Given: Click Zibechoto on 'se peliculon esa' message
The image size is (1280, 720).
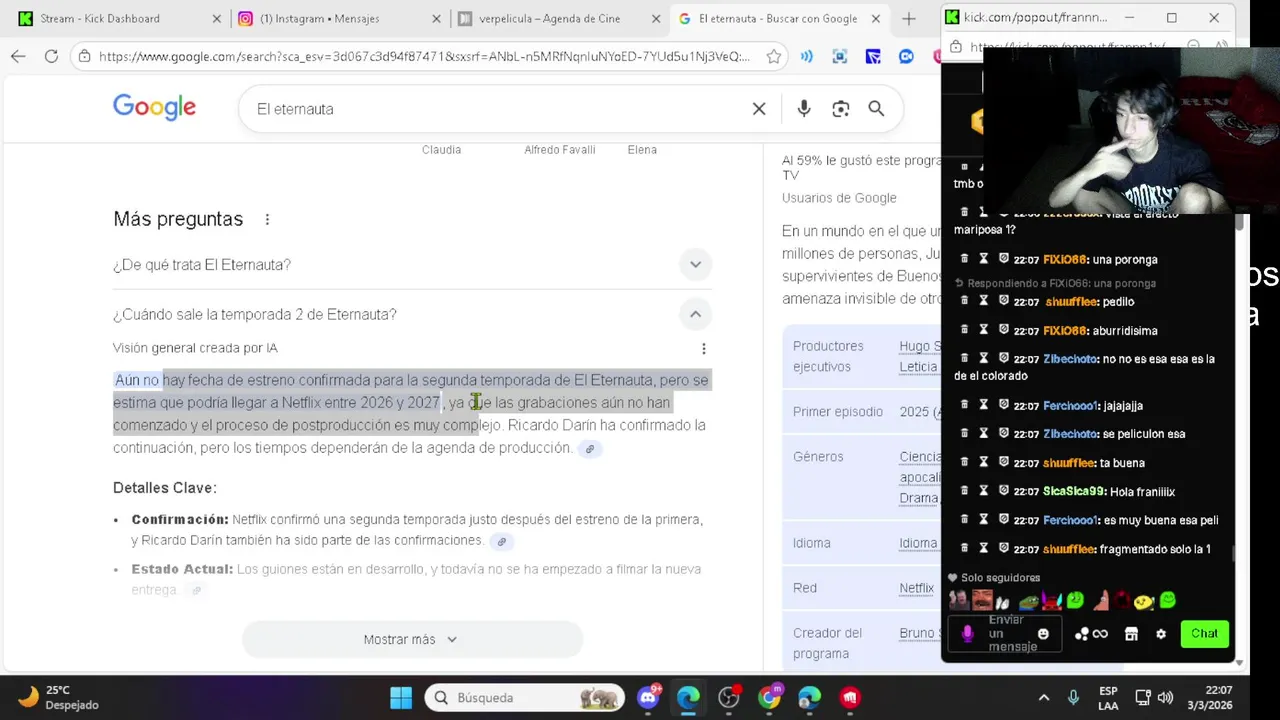Looking at the screenshot, I should tap(1071, 434).
